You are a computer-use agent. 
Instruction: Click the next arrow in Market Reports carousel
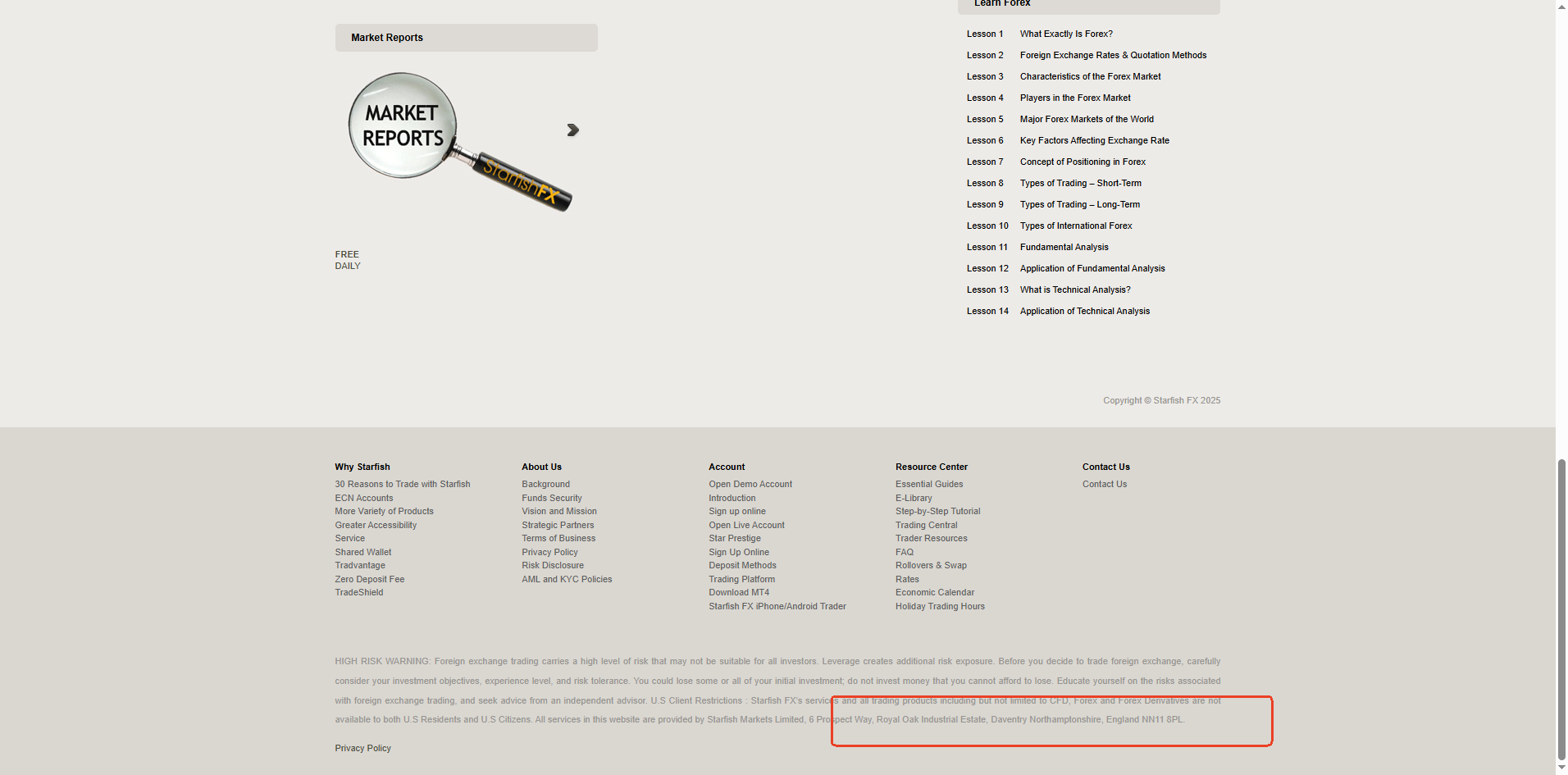[572, 130]
